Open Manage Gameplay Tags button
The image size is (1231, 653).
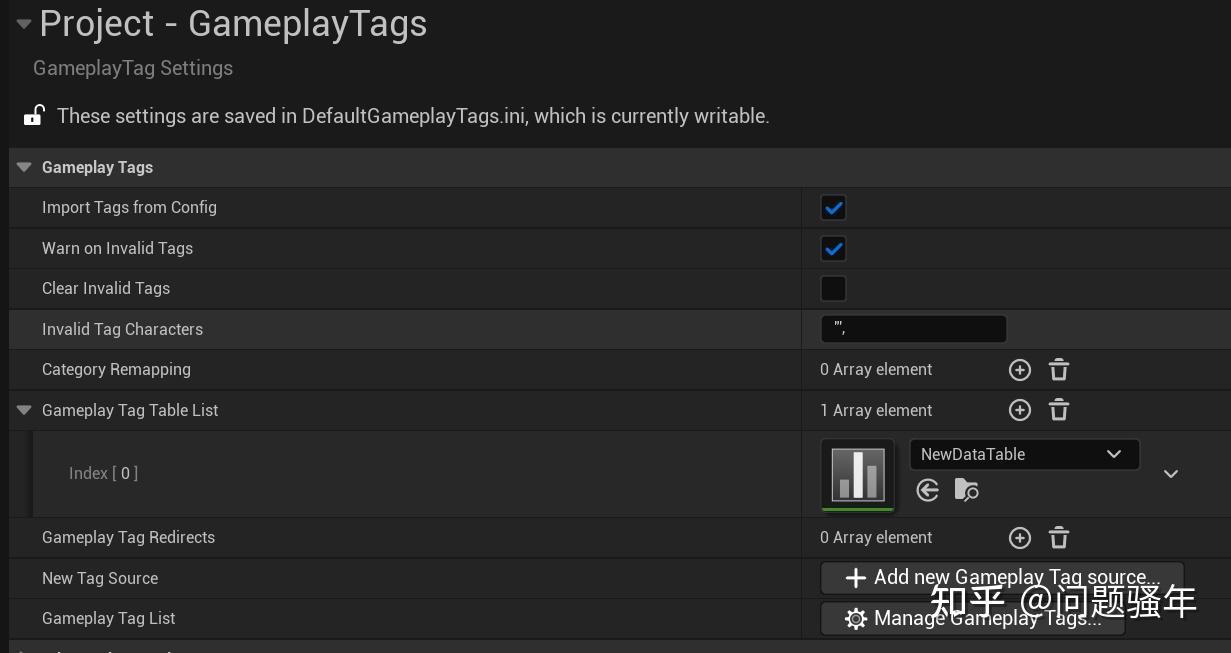click(x=972, y=619)
